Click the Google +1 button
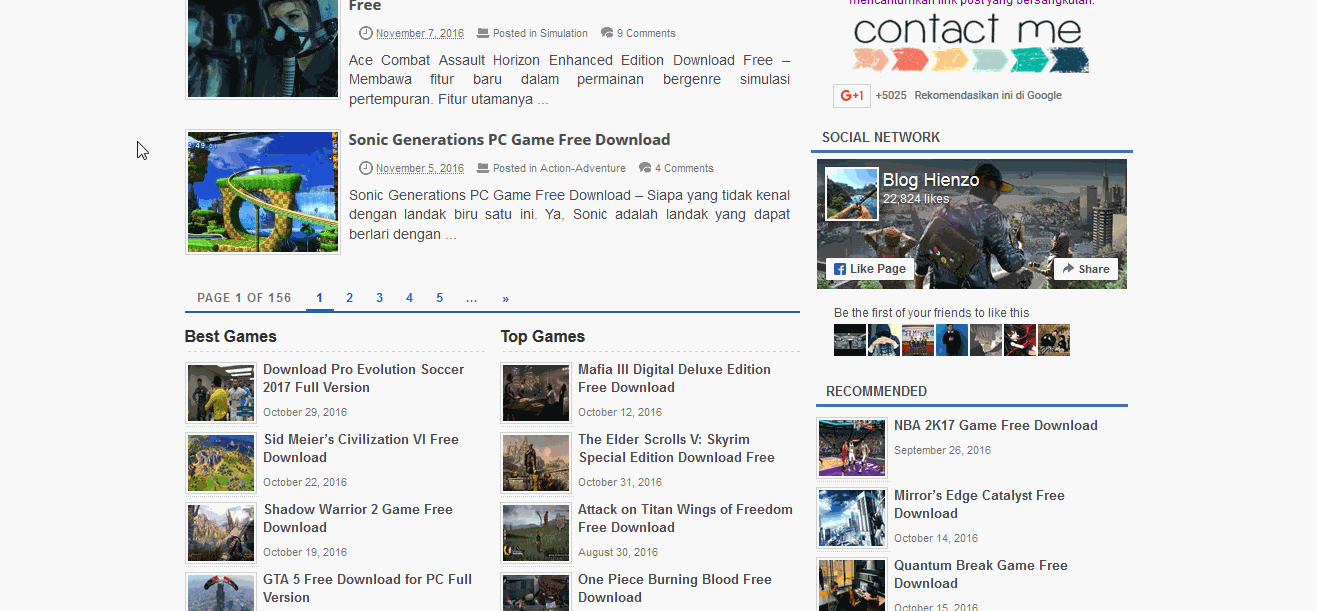Image resolution: width=1317 pixels, height=611 pixels. [x=852, y=96]
